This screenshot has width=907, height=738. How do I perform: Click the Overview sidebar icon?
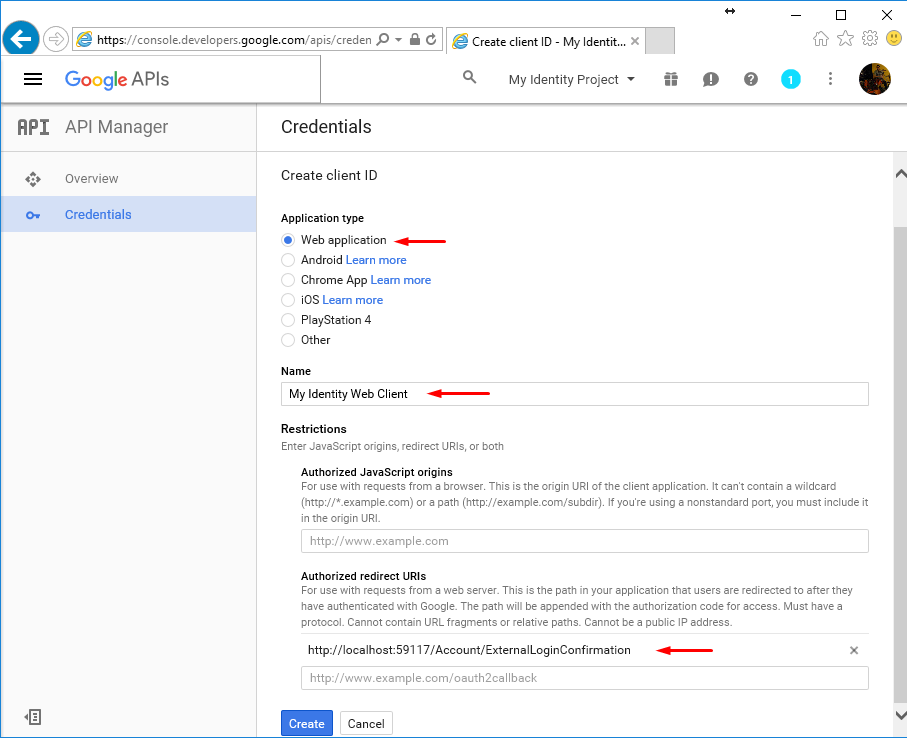click(x=33, y=179)
